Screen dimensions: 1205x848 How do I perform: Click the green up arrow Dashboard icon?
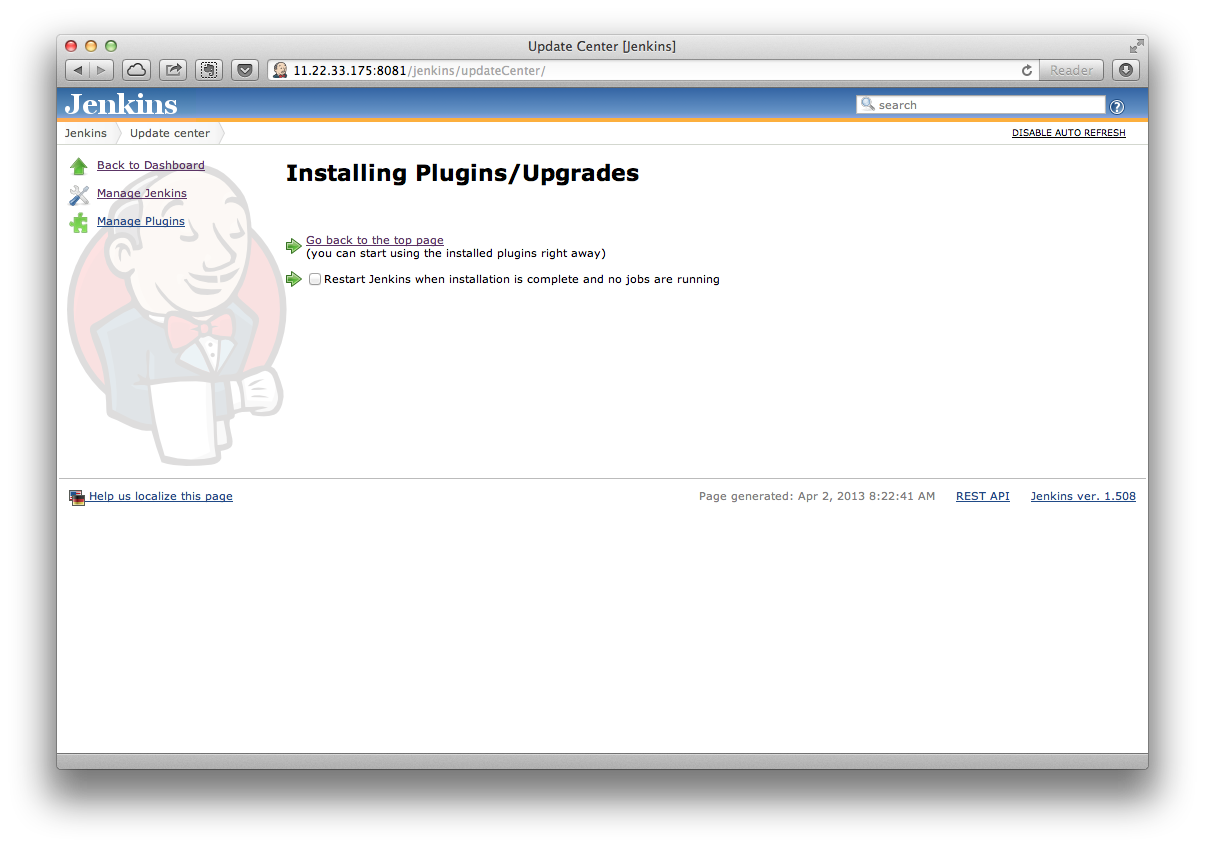tap(79, 166)
